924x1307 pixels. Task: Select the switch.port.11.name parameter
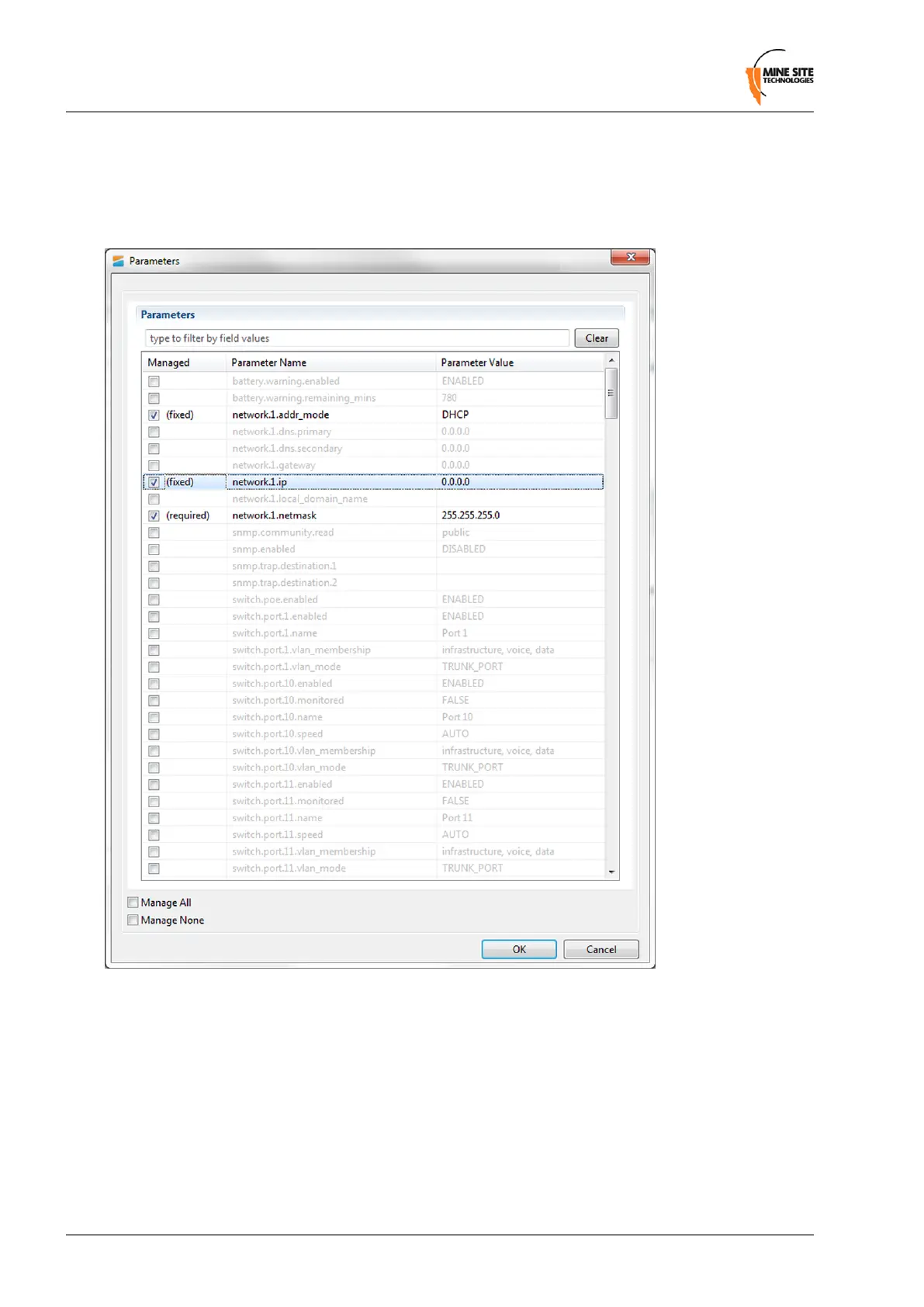click(x=277, y=818)
